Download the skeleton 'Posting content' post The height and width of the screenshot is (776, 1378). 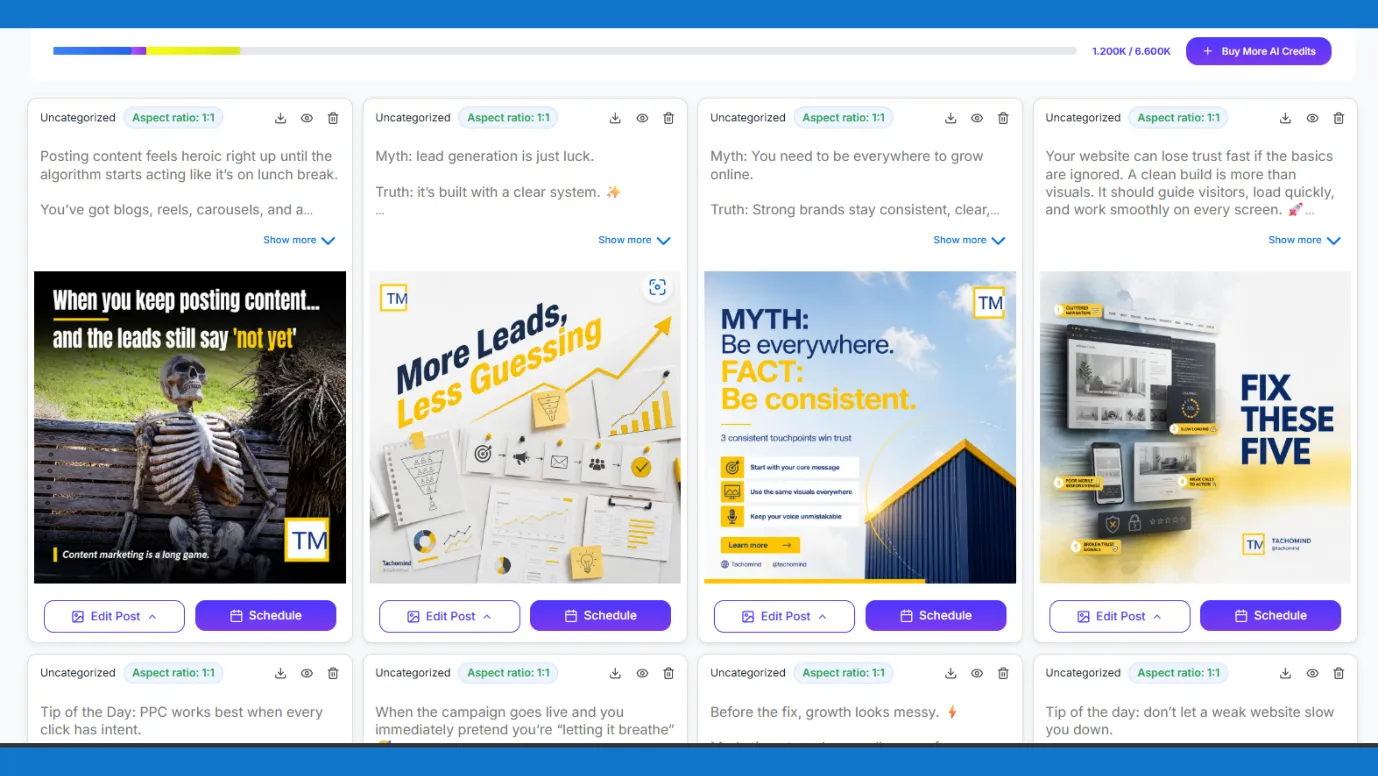click(280, 118)
